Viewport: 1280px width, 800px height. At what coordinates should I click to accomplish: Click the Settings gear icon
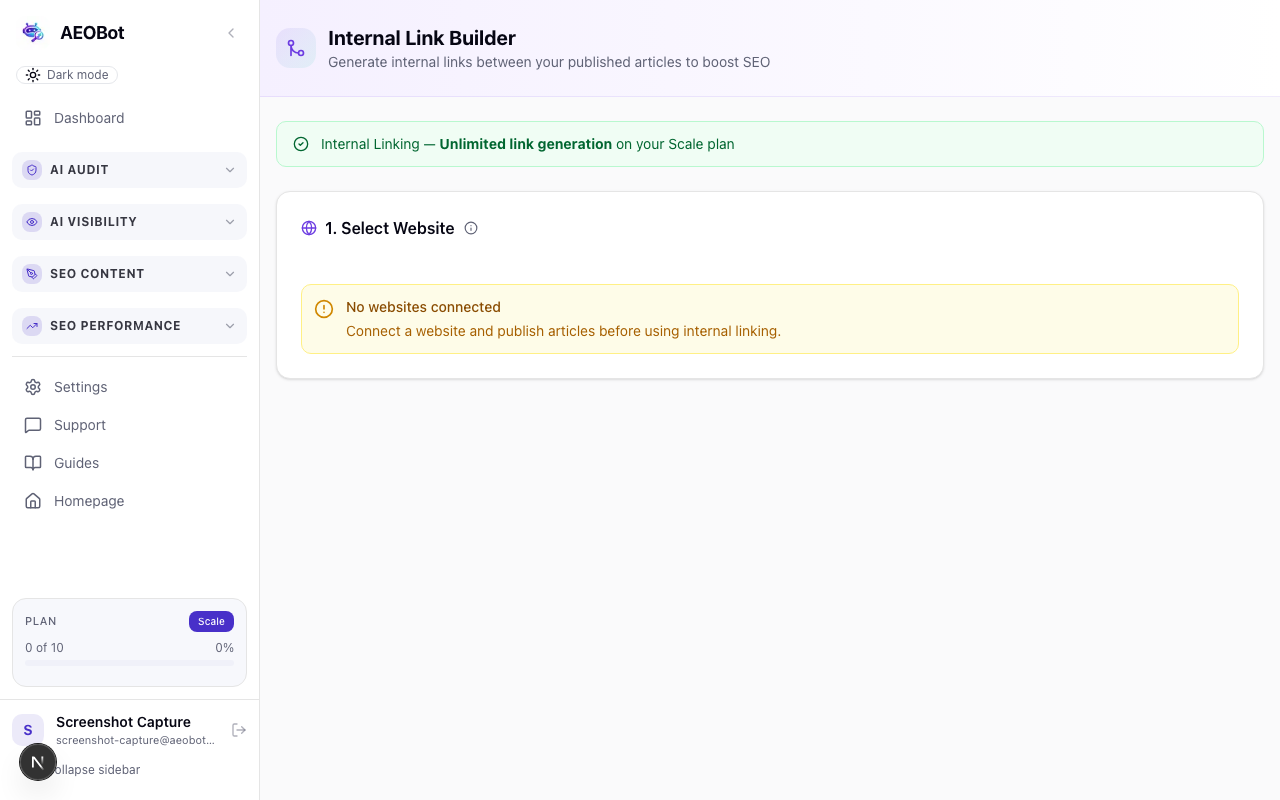(33, 387)
